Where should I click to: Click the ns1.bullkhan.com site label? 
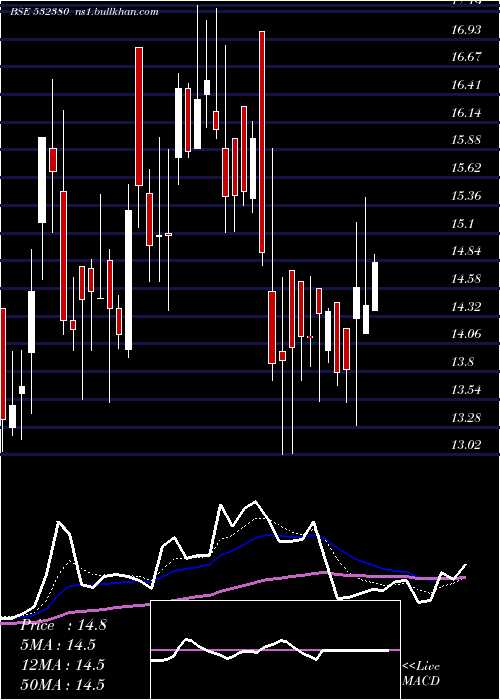116,12
